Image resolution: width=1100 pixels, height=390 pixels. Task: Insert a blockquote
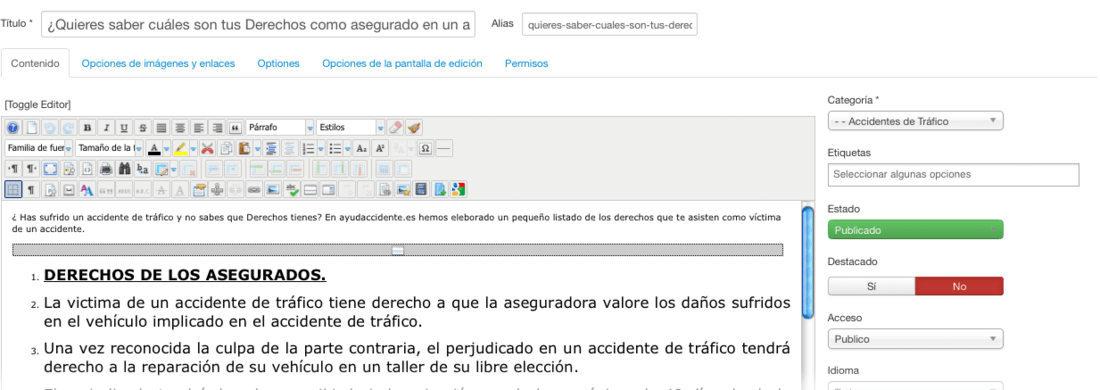tap(234, 128)
